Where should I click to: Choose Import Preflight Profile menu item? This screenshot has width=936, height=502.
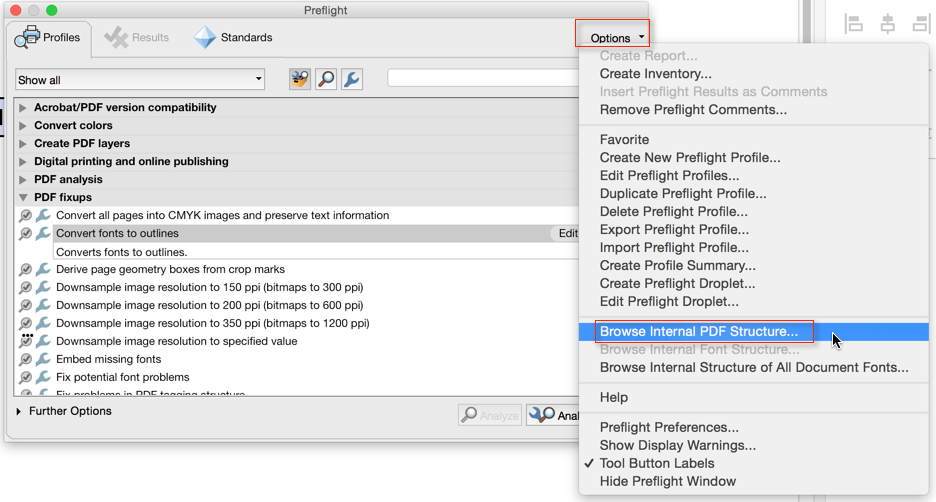[x=753, y=248]
